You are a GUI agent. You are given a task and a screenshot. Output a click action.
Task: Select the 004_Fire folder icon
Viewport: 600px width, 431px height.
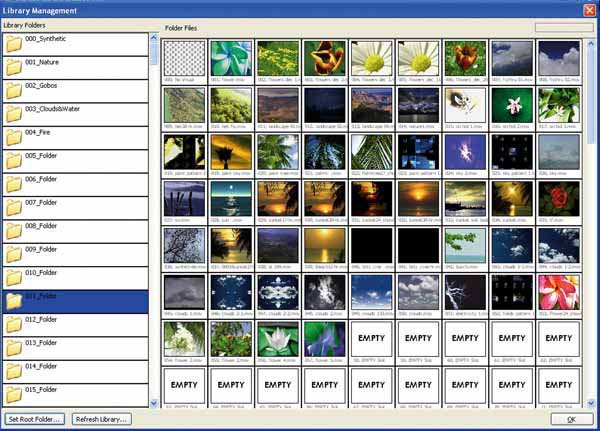point(14,137)
